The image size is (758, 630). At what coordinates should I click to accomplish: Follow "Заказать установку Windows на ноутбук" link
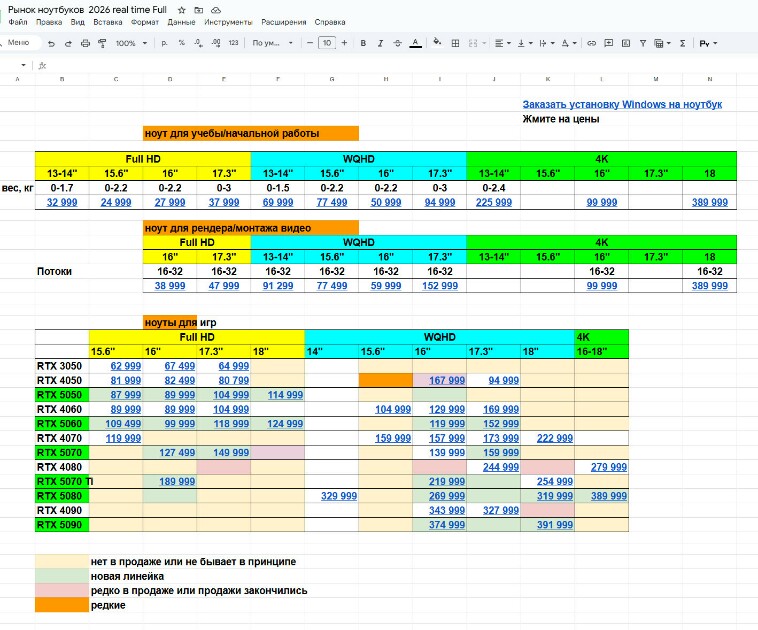(x=622, y=104)
